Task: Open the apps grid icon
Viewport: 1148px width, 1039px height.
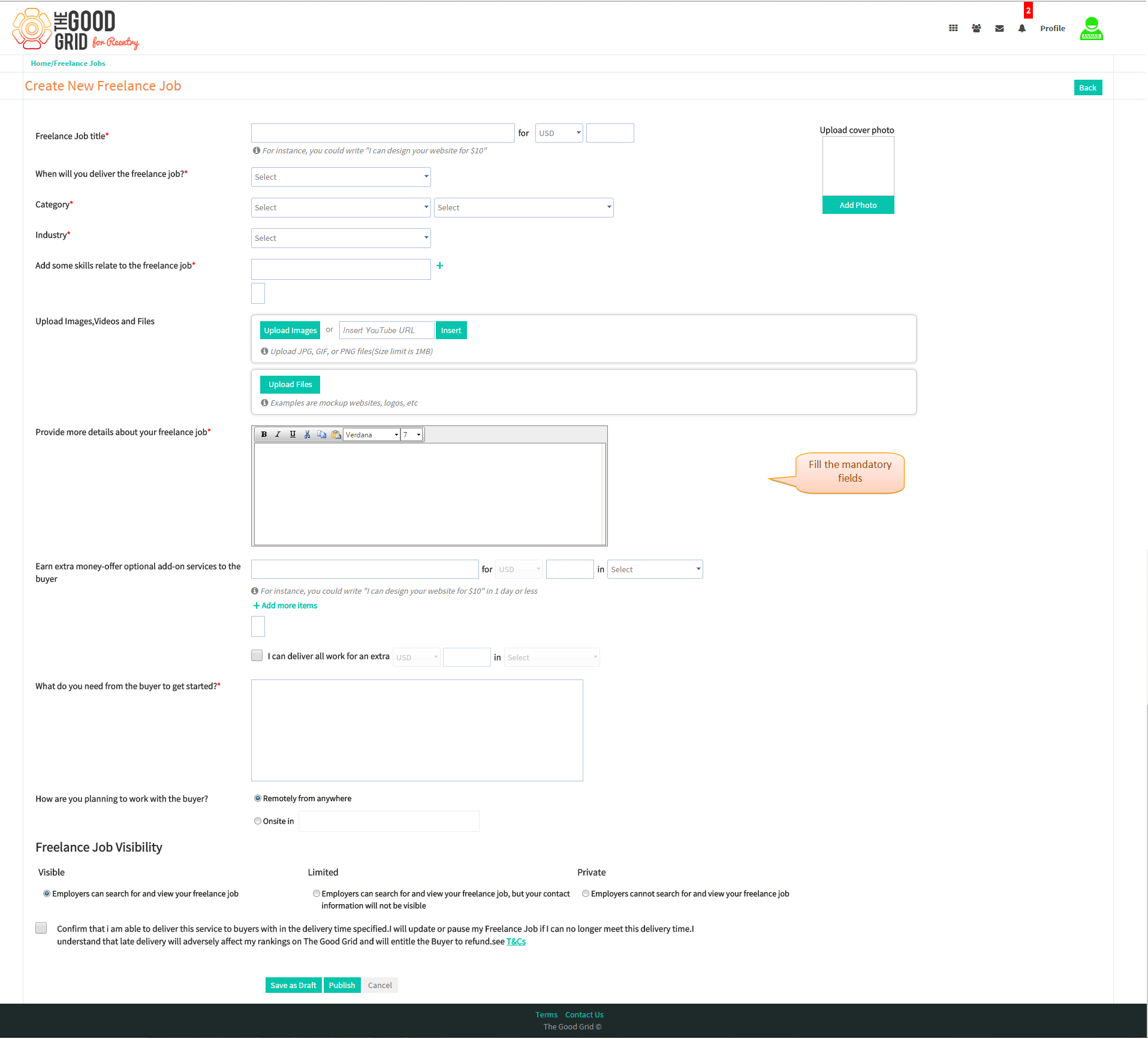Action: [x=953, y=28]
